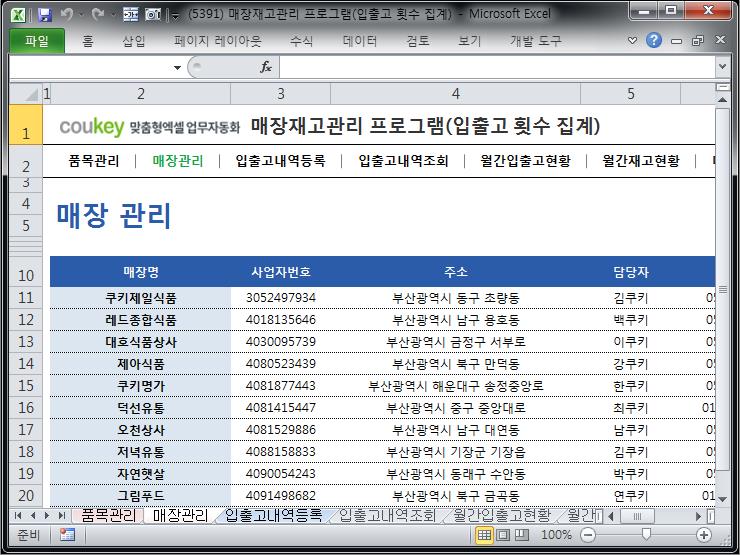The width and height of the screenshot is (740, 555).
Task: Click the Undo icon in title bar
Action: 66,15
